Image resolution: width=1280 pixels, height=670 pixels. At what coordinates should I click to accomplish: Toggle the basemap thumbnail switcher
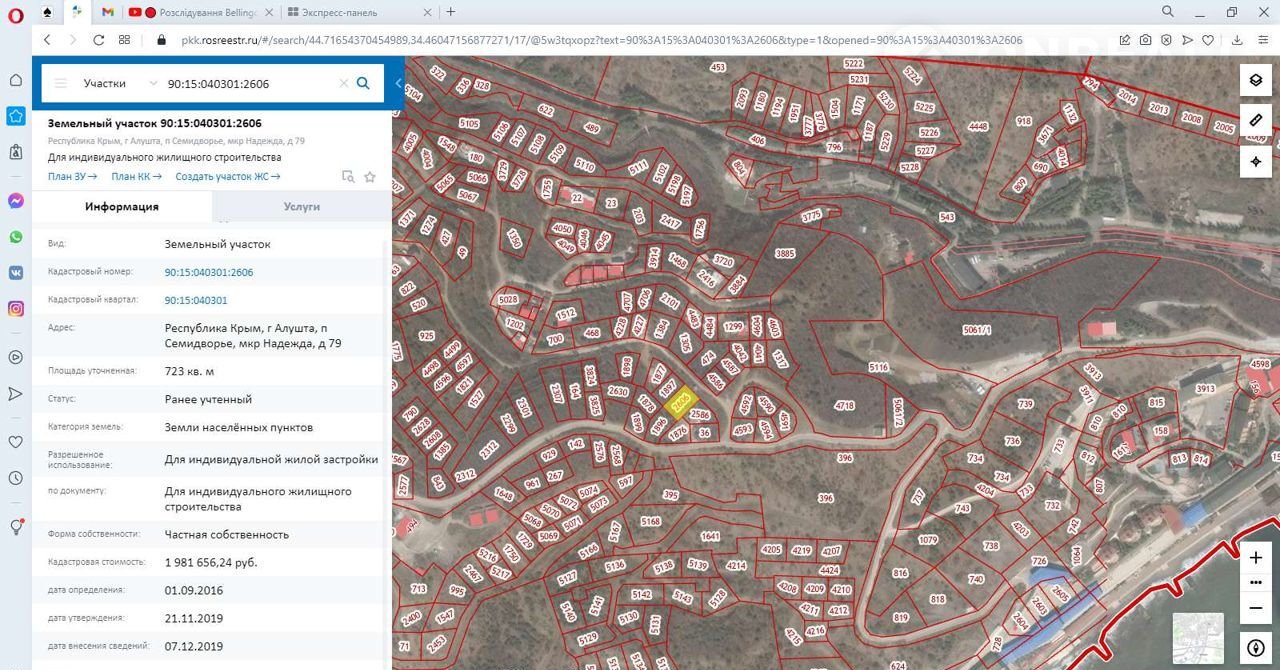click(1197, 639)
